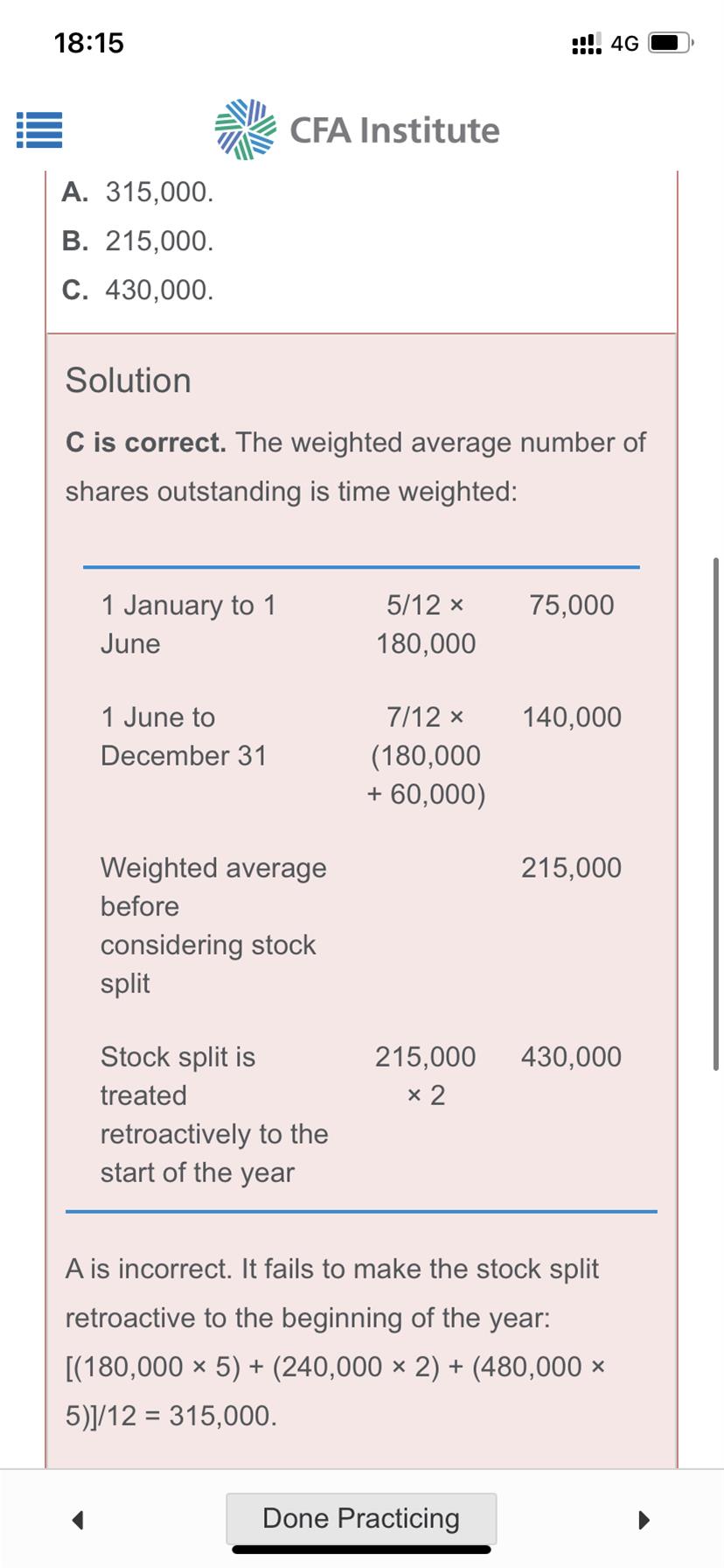This screenshot has width=724, height=1568.
Task: Tap the CFA Institute logo
Action: coord(357,129)
